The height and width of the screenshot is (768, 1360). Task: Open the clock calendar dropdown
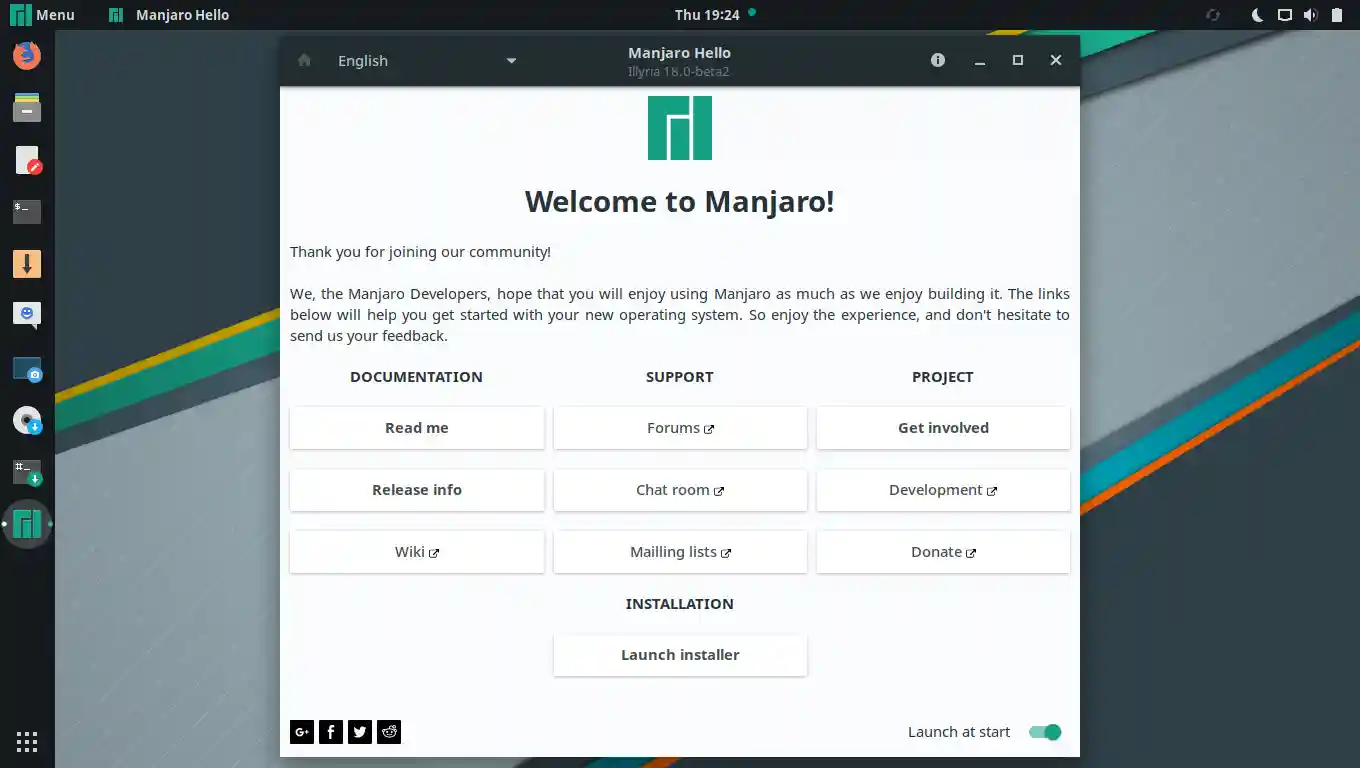707,15
